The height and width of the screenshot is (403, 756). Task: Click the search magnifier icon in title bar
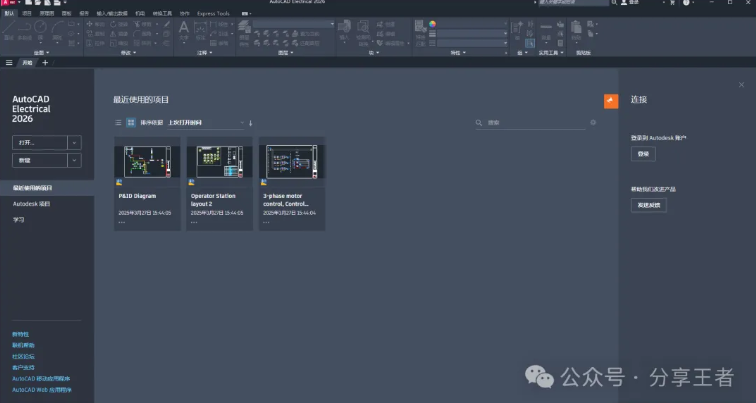click(x=614, y=2)
